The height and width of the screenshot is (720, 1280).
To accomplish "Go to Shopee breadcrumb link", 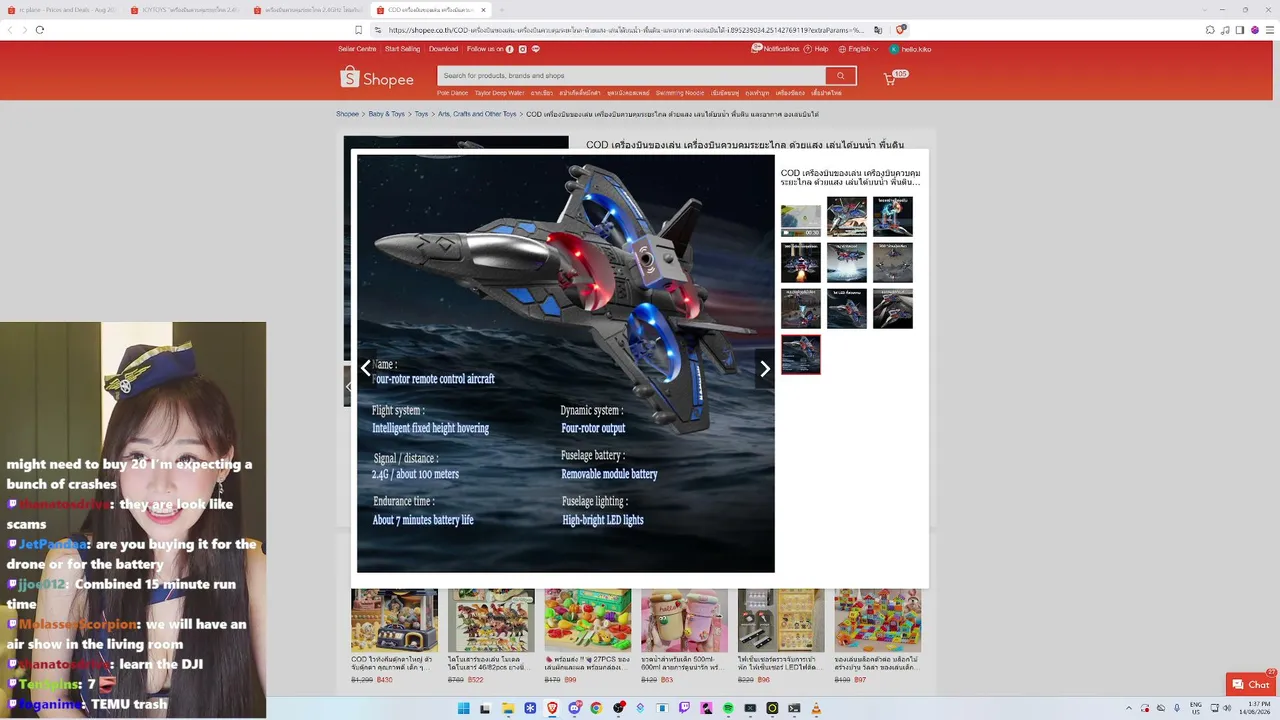I will (x=347, y=114).
